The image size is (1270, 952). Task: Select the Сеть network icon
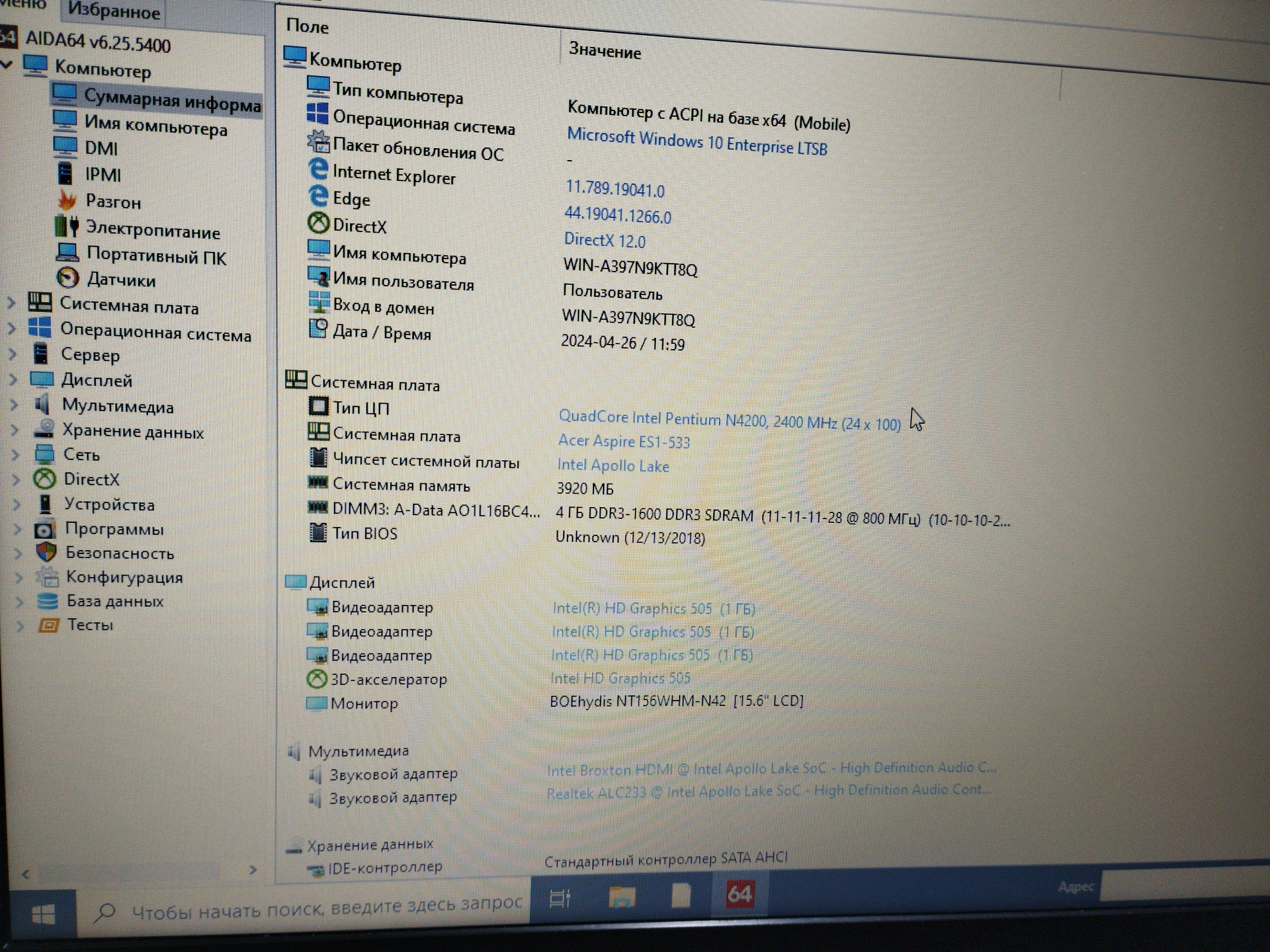[44, 454]
